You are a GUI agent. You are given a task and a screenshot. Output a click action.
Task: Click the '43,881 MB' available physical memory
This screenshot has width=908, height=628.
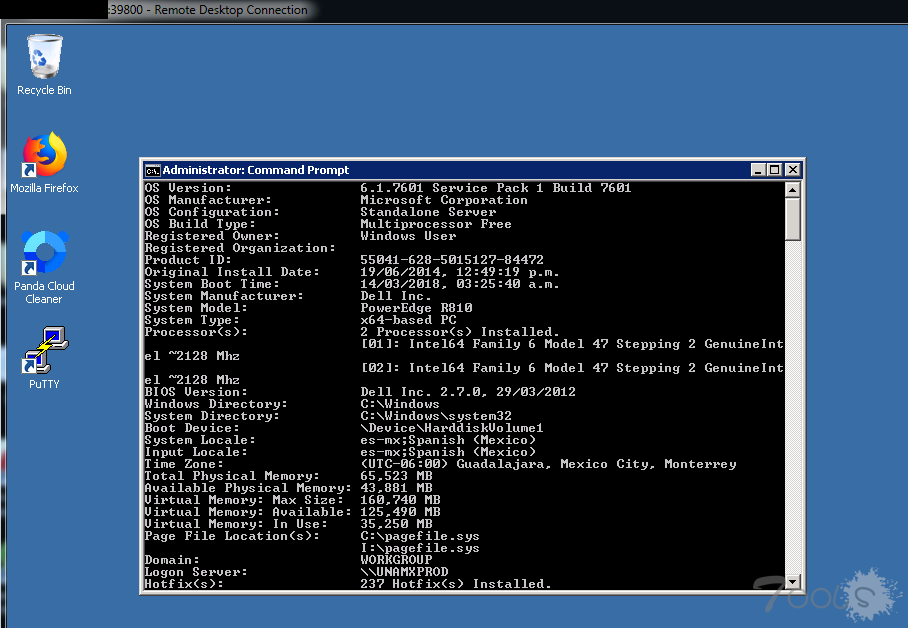(x=396, y=488)
